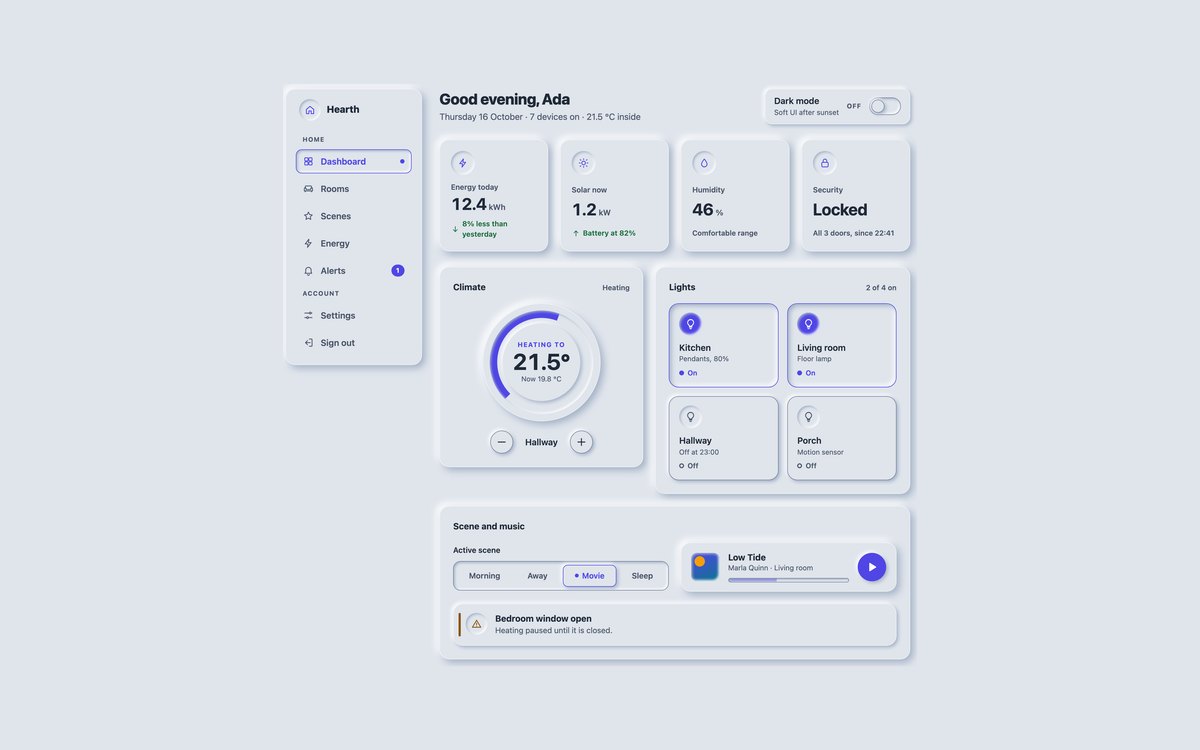
Task: Click the 'Marla Quinn · Living room' line
Action: click(x=770, y=568)
